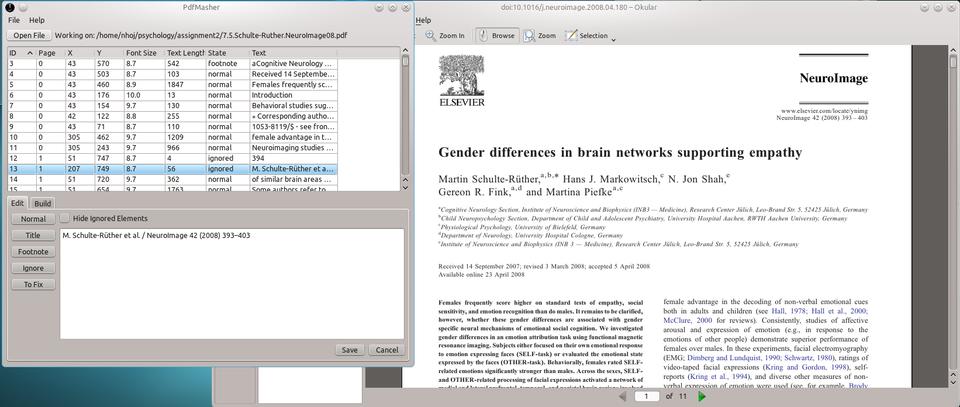The image size is (960, 407).
Task: Click the PdfMasher window menu icon
Action: point(10,6)
